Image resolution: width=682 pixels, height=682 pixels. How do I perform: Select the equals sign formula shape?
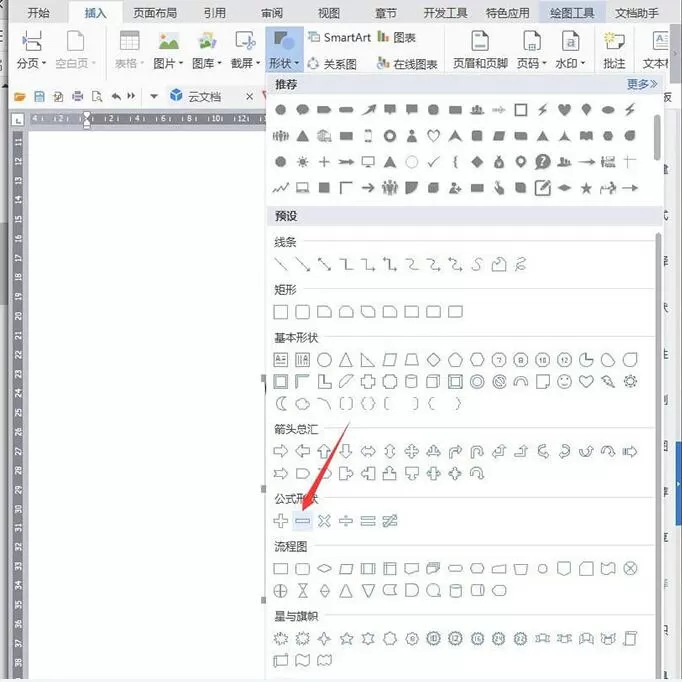368,520
